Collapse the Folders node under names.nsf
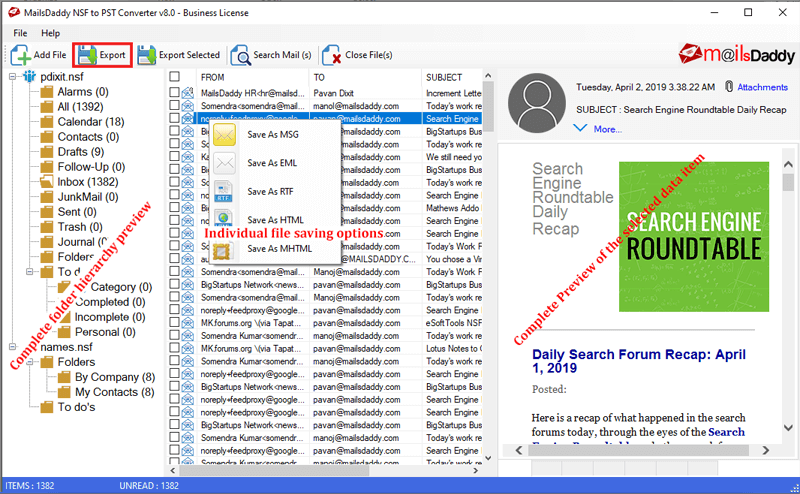The width and height of the screenshot is (800, 494). click(x=30, y=362)
